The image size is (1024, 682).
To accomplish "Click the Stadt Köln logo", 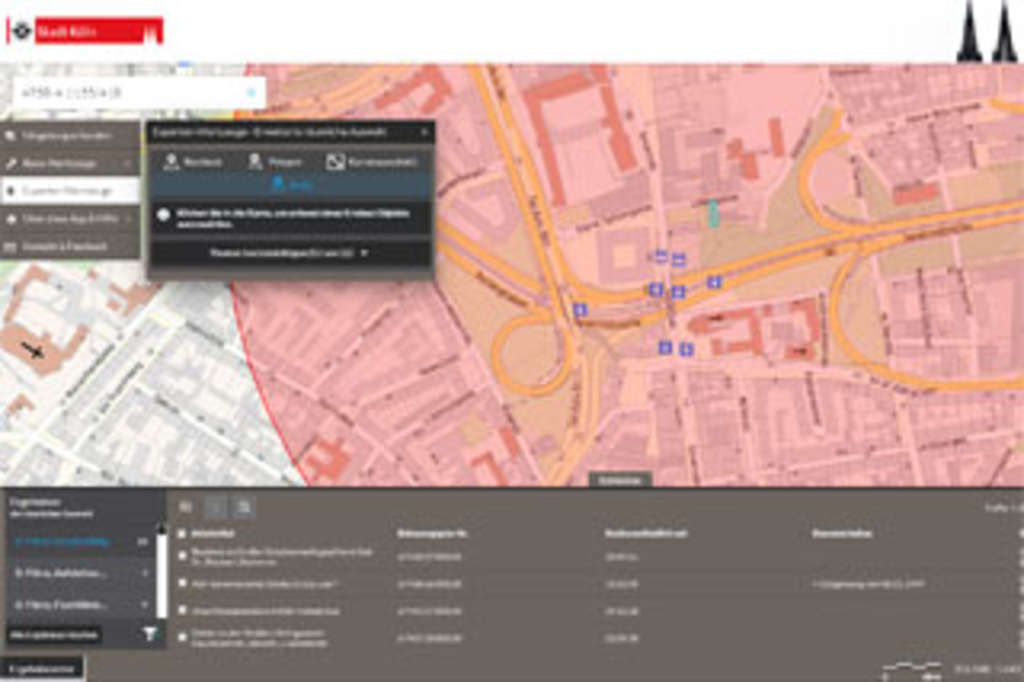I will coord(84,31).
